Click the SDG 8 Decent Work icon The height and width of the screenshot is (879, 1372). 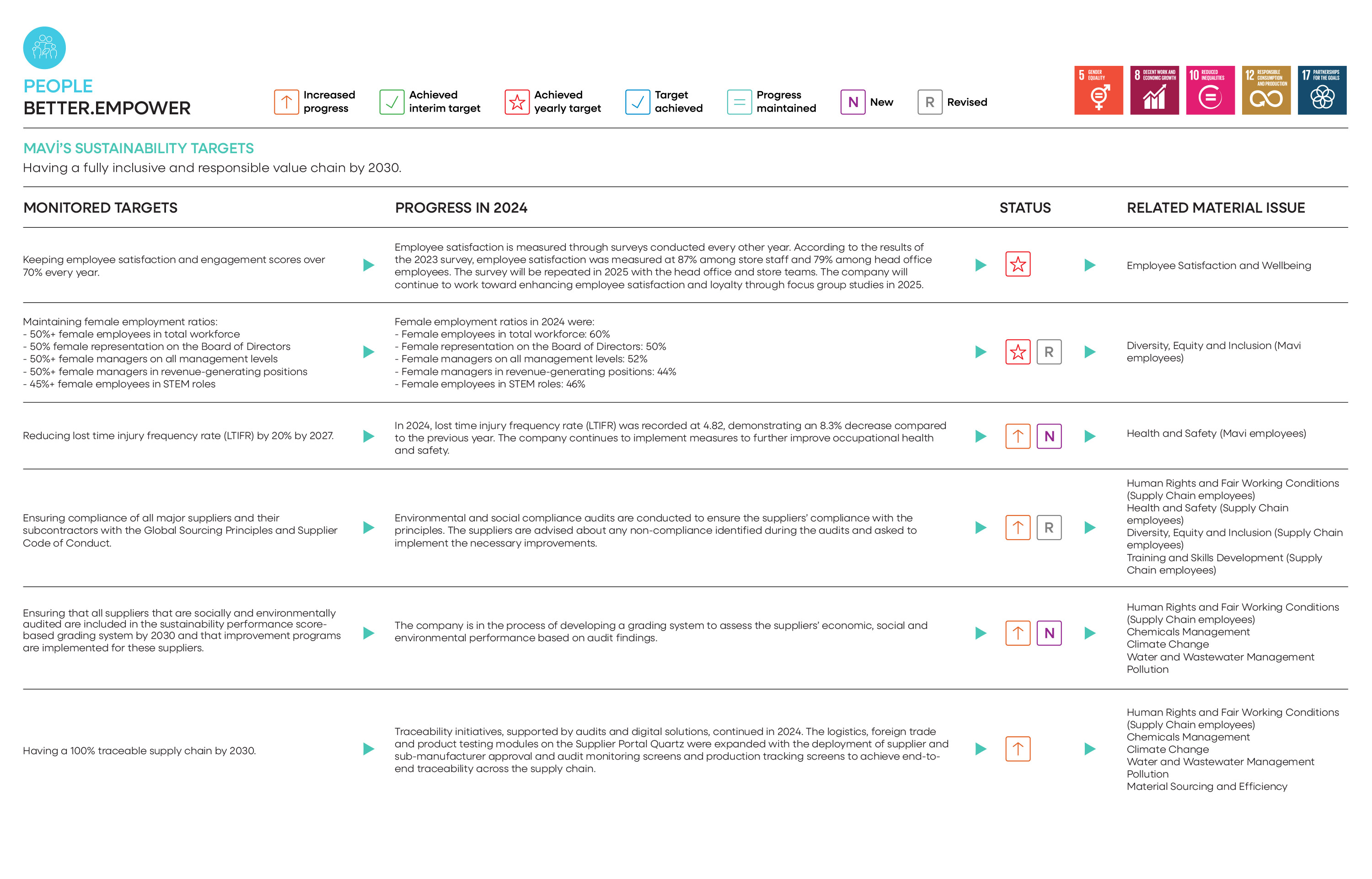pos(1154,90)
